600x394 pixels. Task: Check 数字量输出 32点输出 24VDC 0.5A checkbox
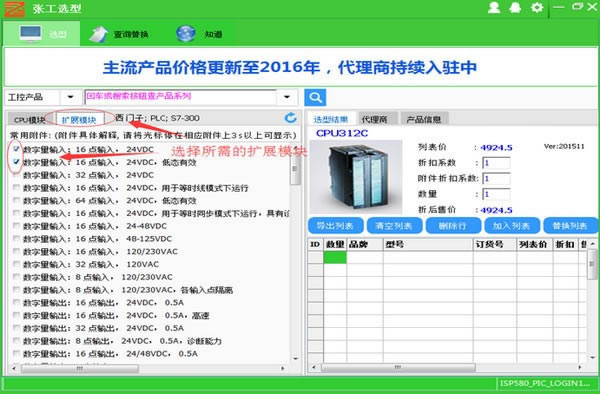pyautogui.click(x=16, y=328)
